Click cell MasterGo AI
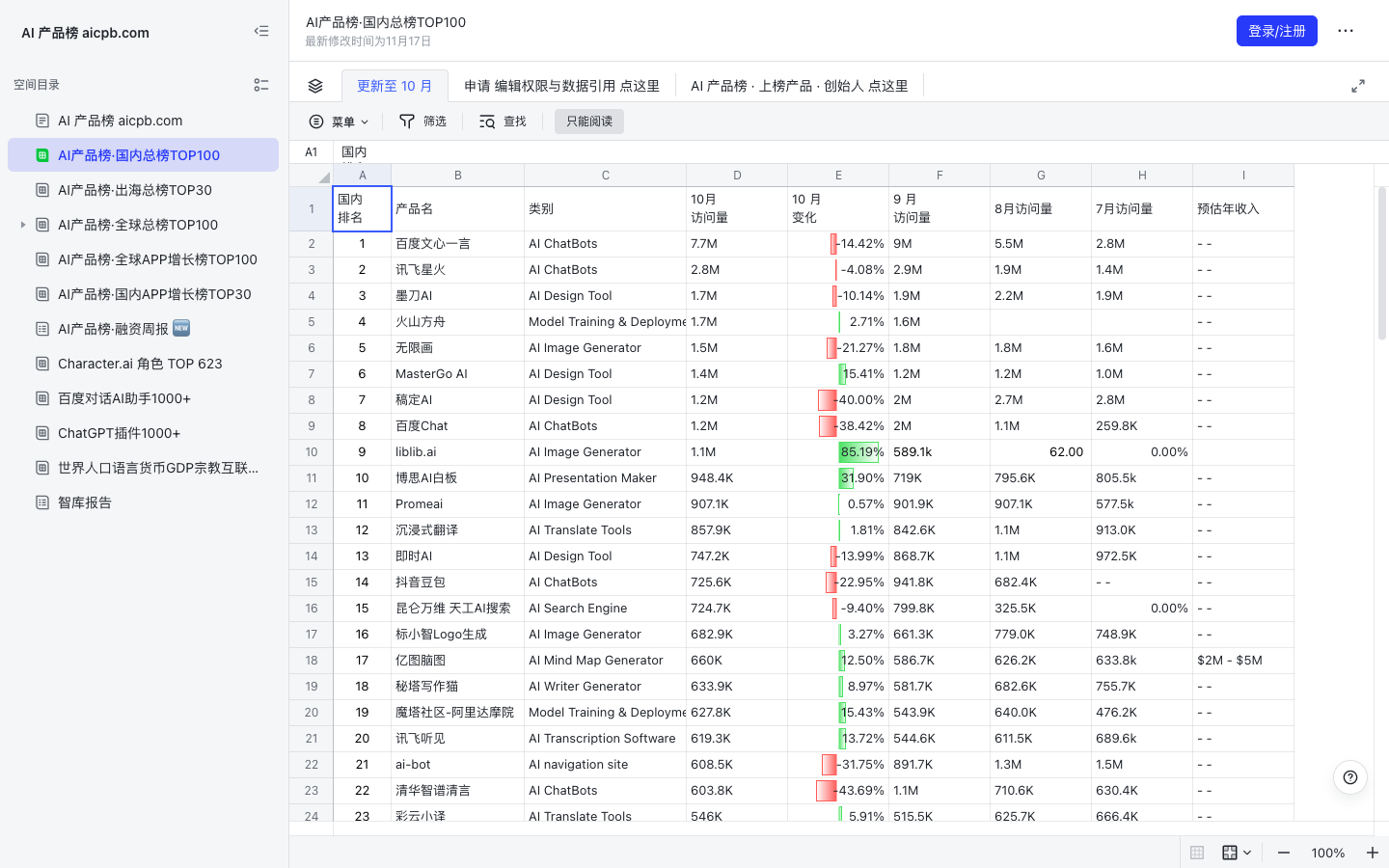This screenshot has height=868, width=1389. coord(458,374)
